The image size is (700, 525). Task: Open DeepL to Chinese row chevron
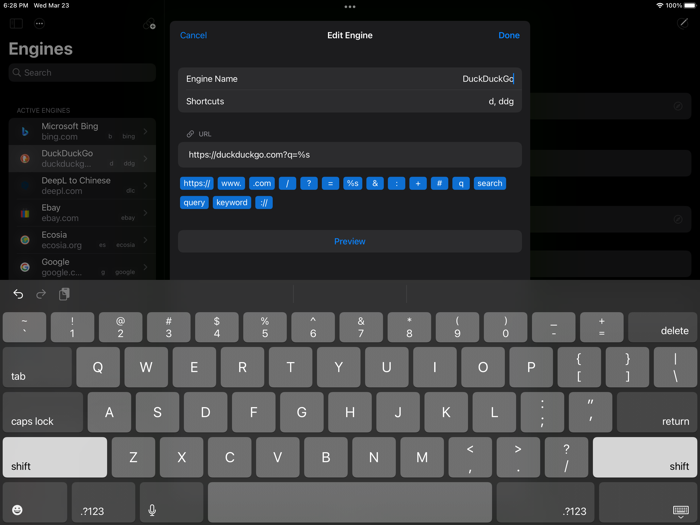point(146,186)
